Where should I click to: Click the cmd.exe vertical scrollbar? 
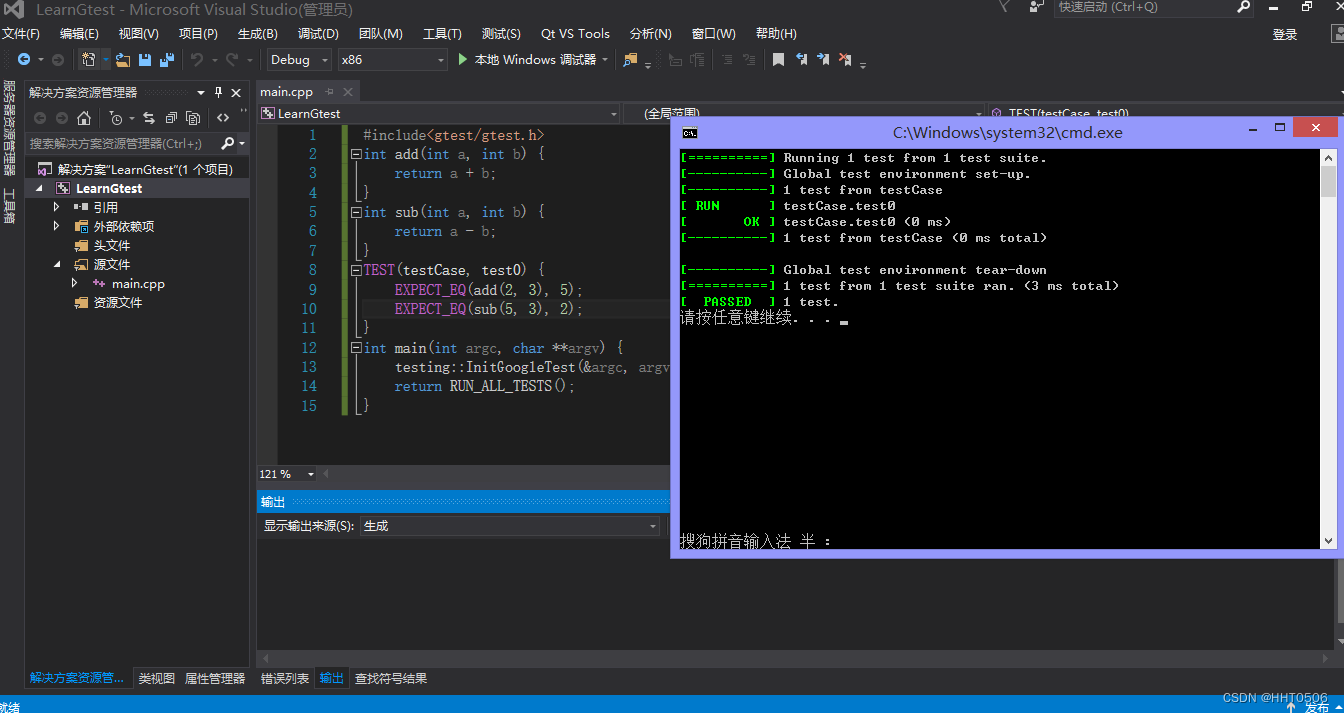pyautogui.click(x=1328, y=348)
